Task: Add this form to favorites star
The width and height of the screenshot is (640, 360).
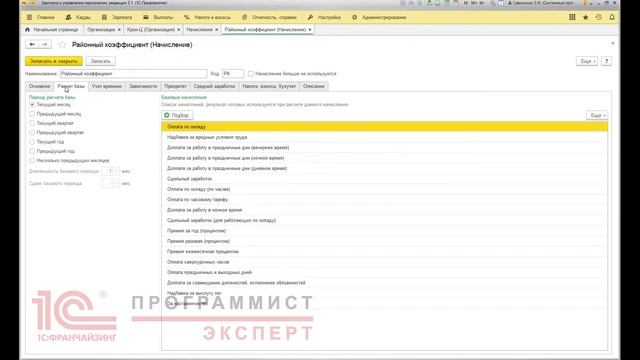Action: pyautogui.click(x=62, y=44)
